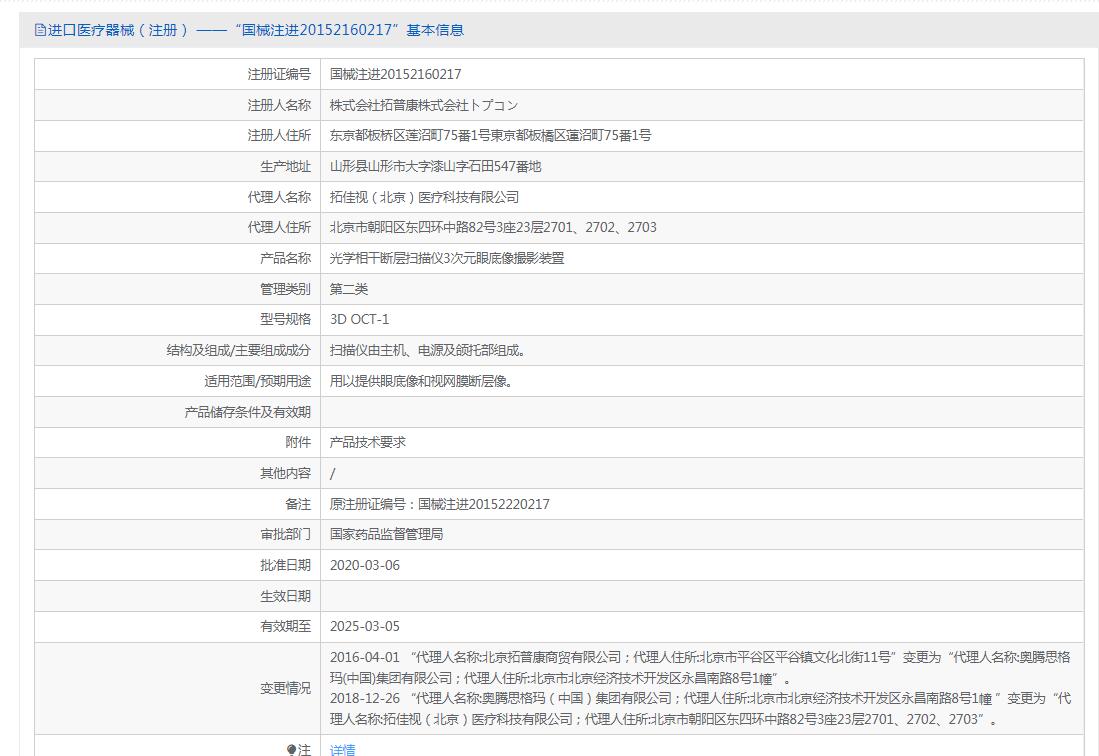Click the slash value in 其他内容 row
The width and height of the screenshot is (1099, 756).
pyautogui.click(x=332, y=474)
